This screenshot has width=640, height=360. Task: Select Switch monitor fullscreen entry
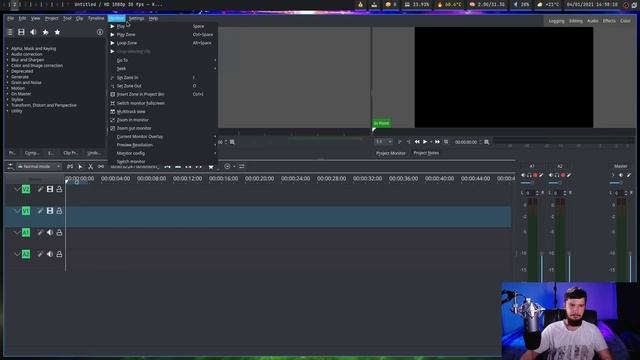coord(163,103)
